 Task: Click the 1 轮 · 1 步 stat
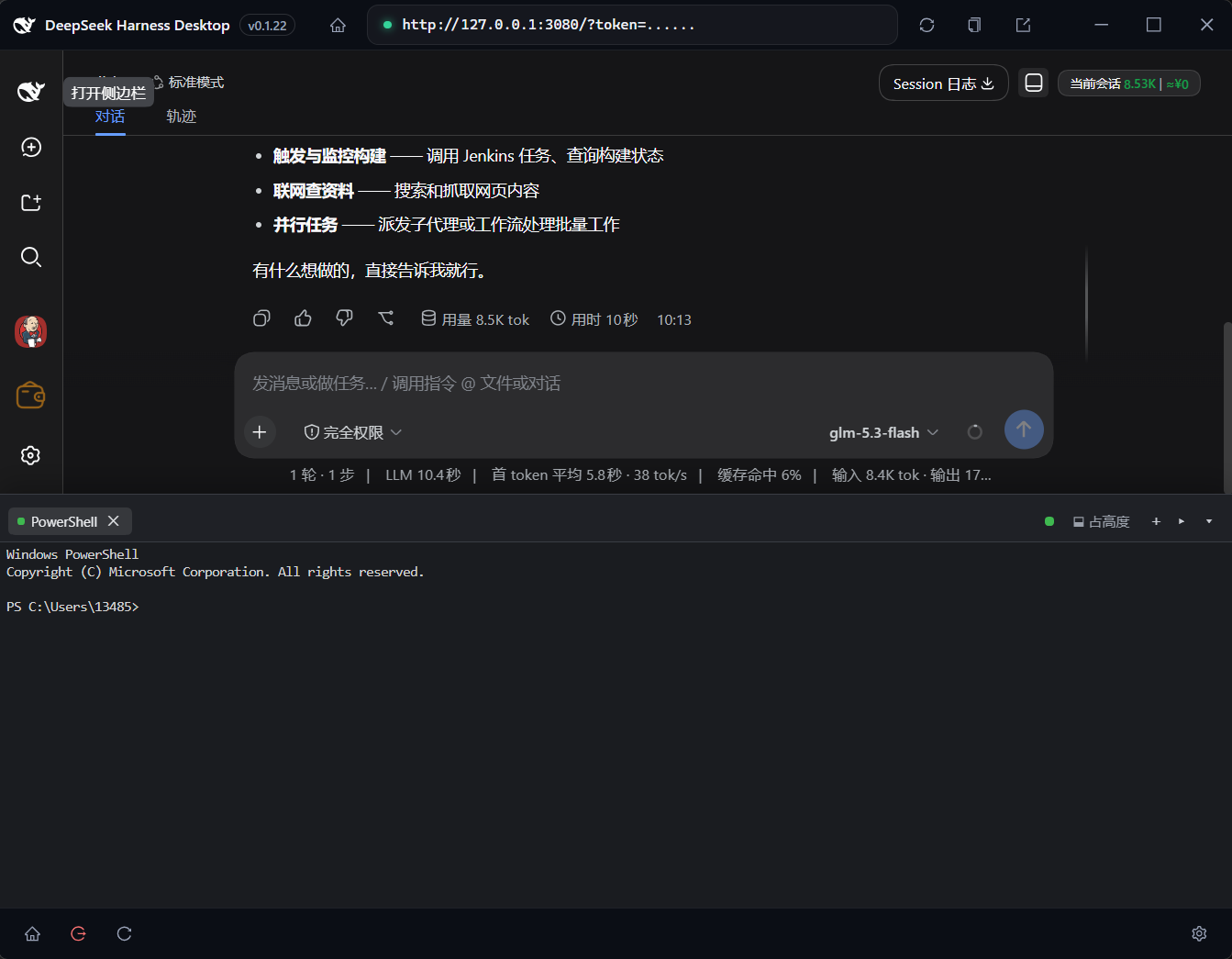point(322,474)
